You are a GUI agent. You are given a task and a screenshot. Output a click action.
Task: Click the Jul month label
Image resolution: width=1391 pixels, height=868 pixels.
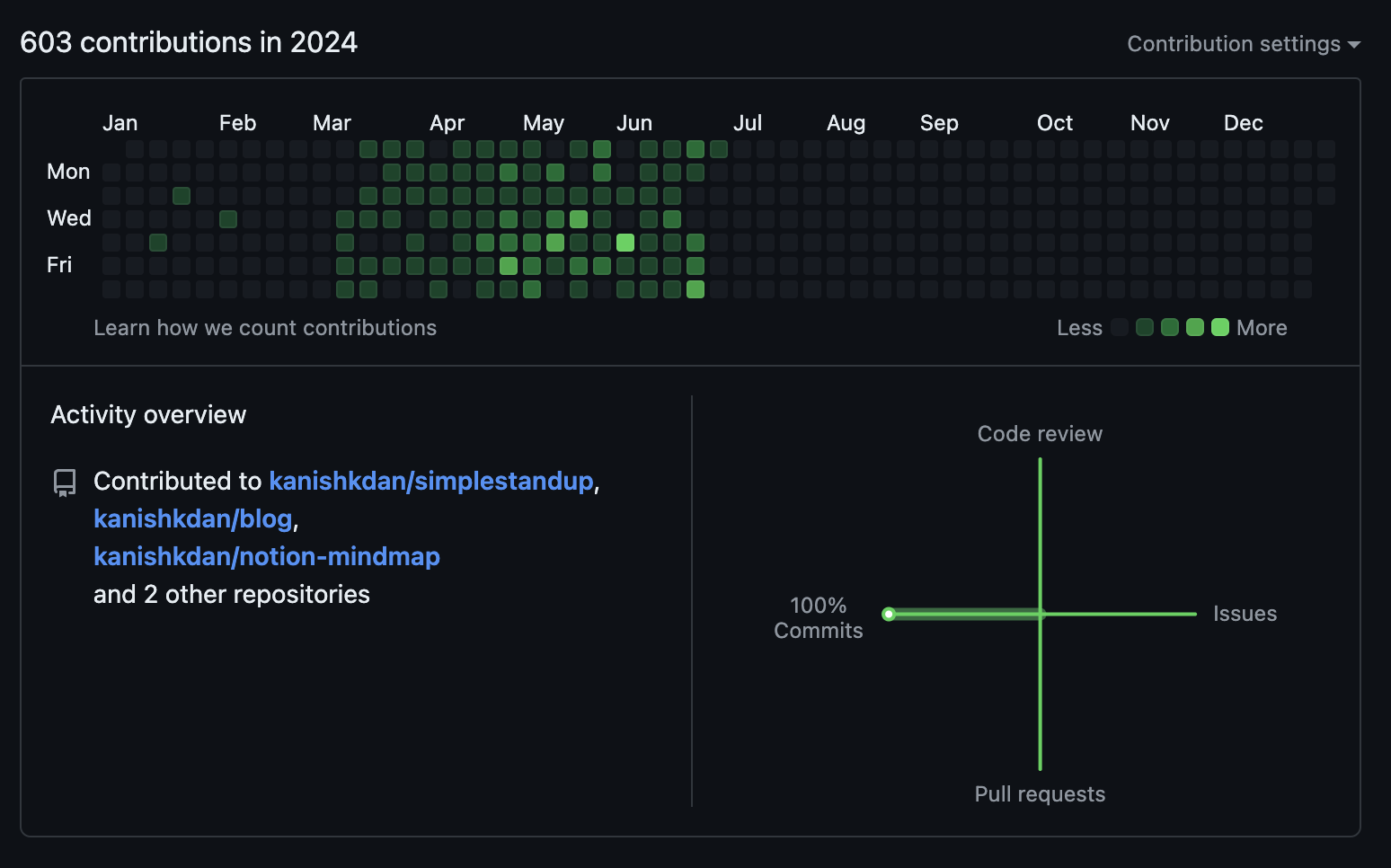click(748, 123)
